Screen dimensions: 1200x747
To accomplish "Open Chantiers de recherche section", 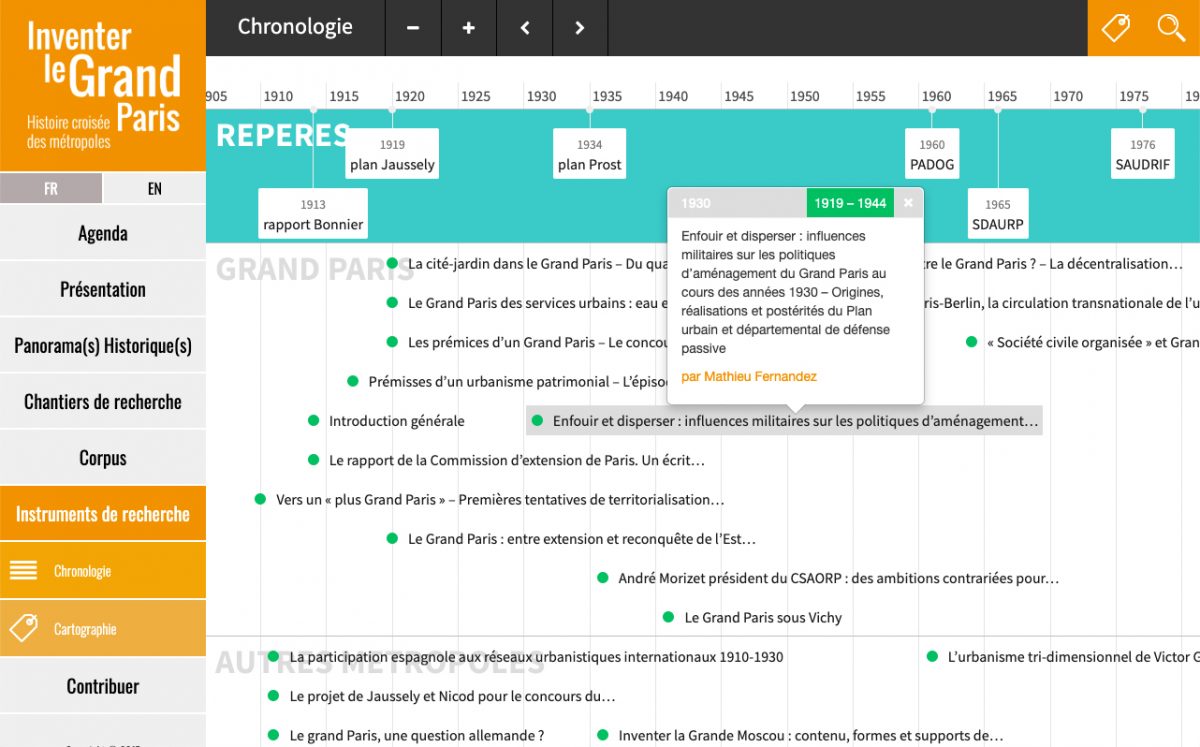I will pyautogui.click(x=103, y=402).
